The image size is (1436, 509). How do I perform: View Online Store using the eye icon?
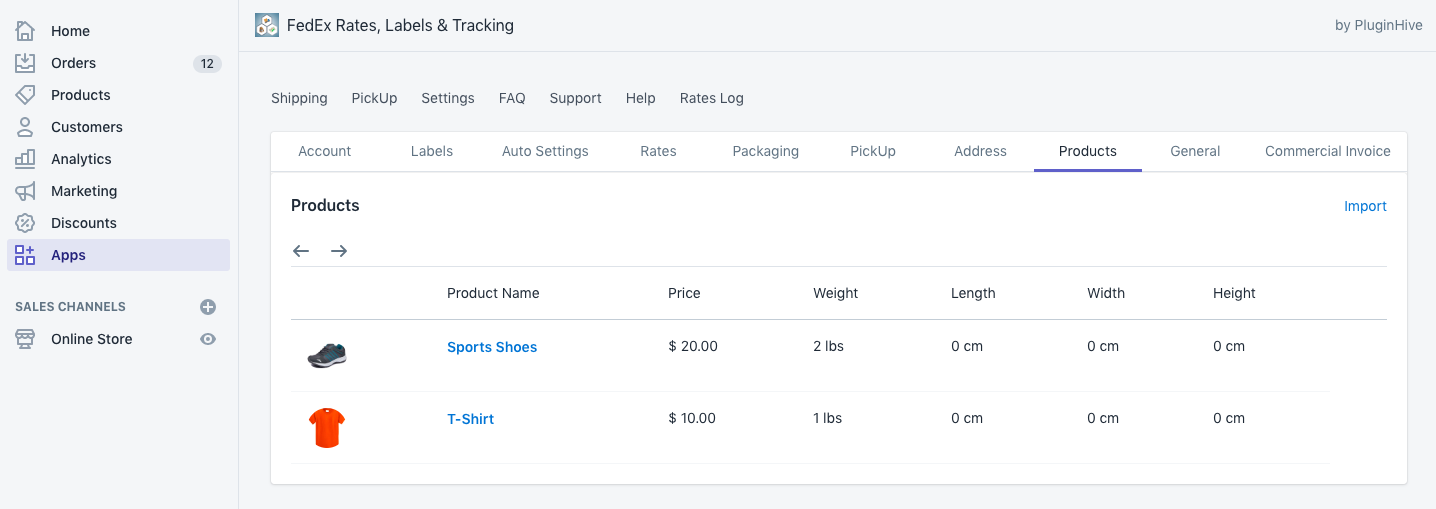click(x=208, y=339)
